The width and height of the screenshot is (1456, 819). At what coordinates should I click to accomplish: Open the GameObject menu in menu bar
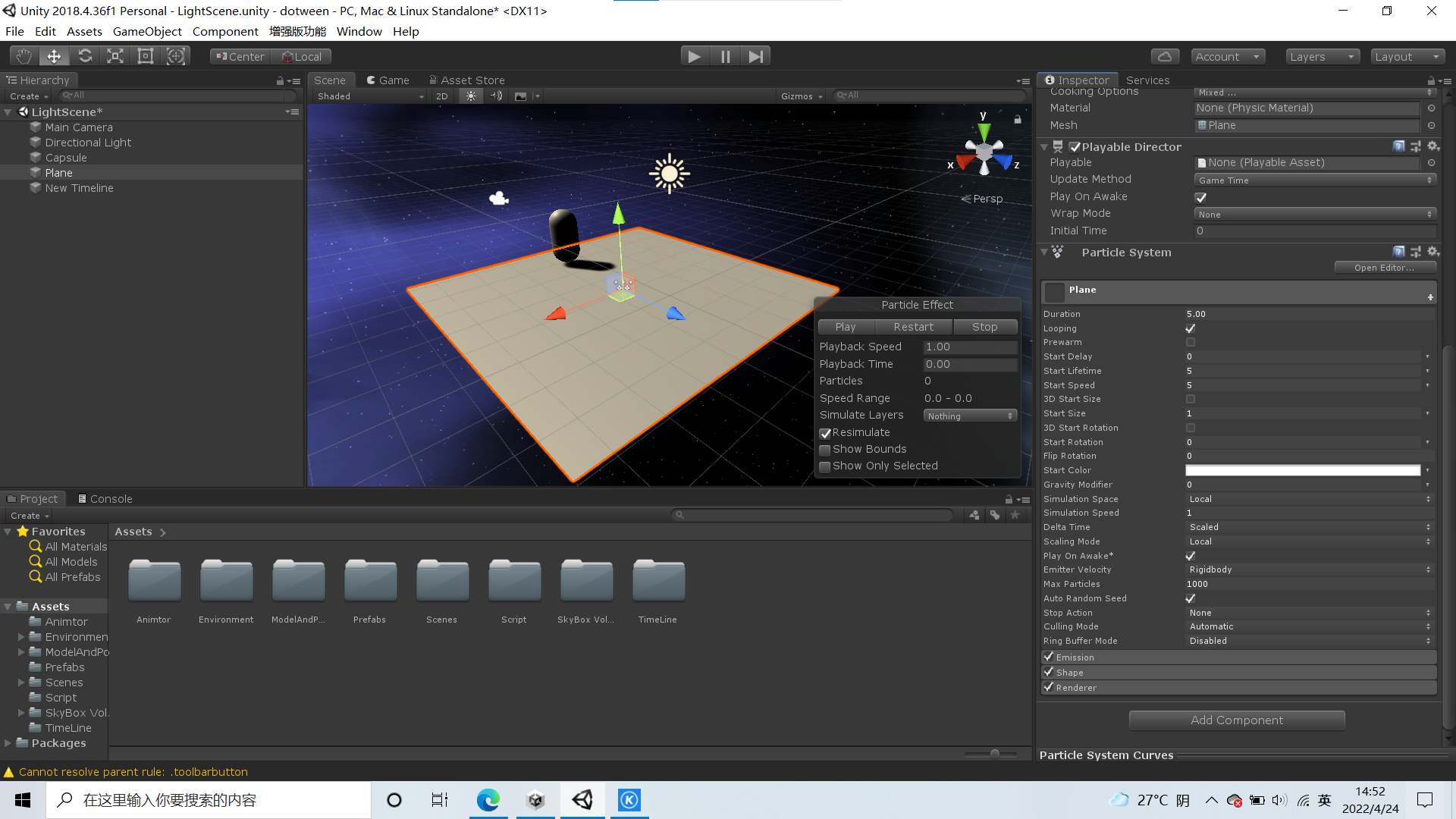click(x=146, y=31)
